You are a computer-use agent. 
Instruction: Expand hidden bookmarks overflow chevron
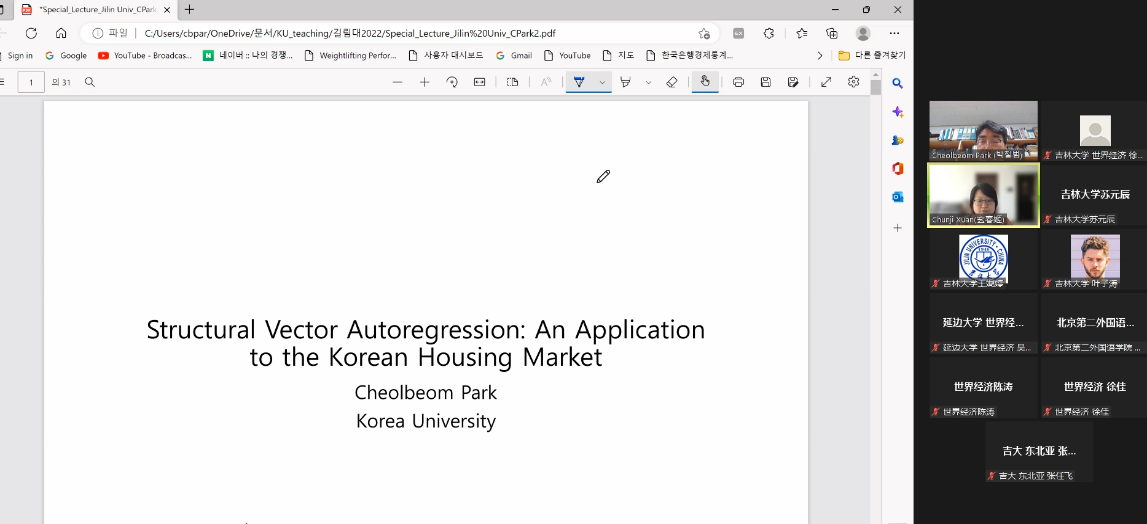tap(820, 55)
